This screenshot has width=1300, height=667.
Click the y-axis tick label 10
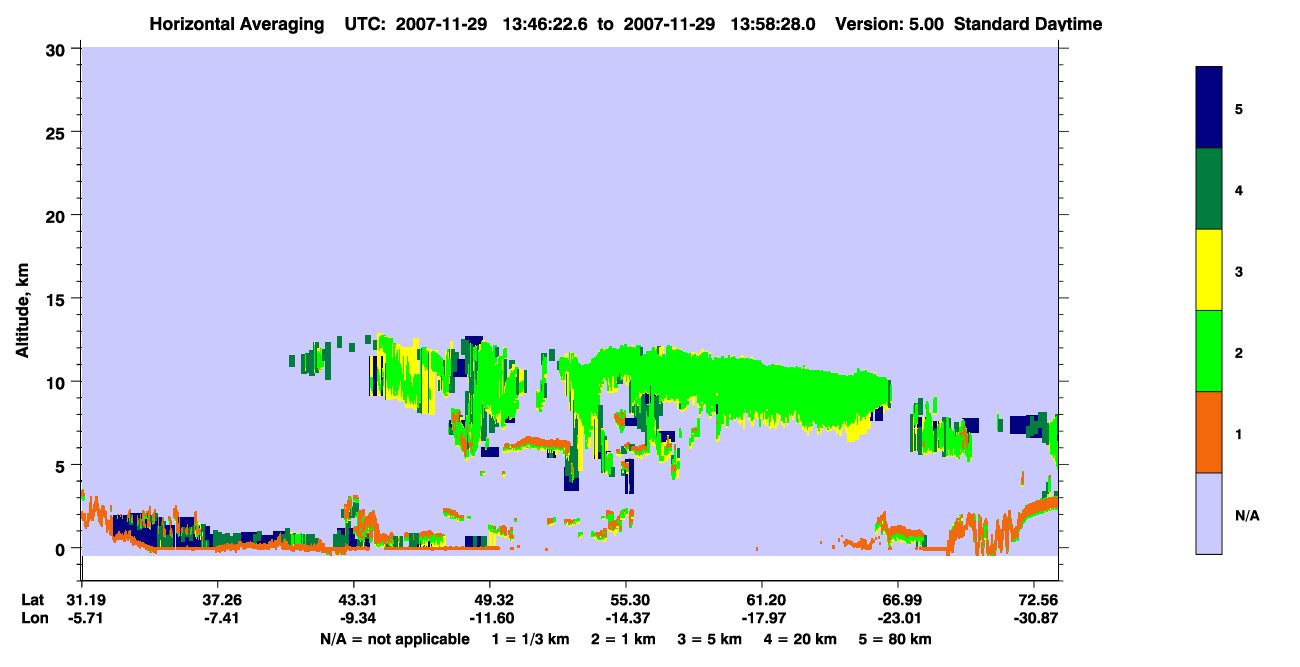(58, 382)
